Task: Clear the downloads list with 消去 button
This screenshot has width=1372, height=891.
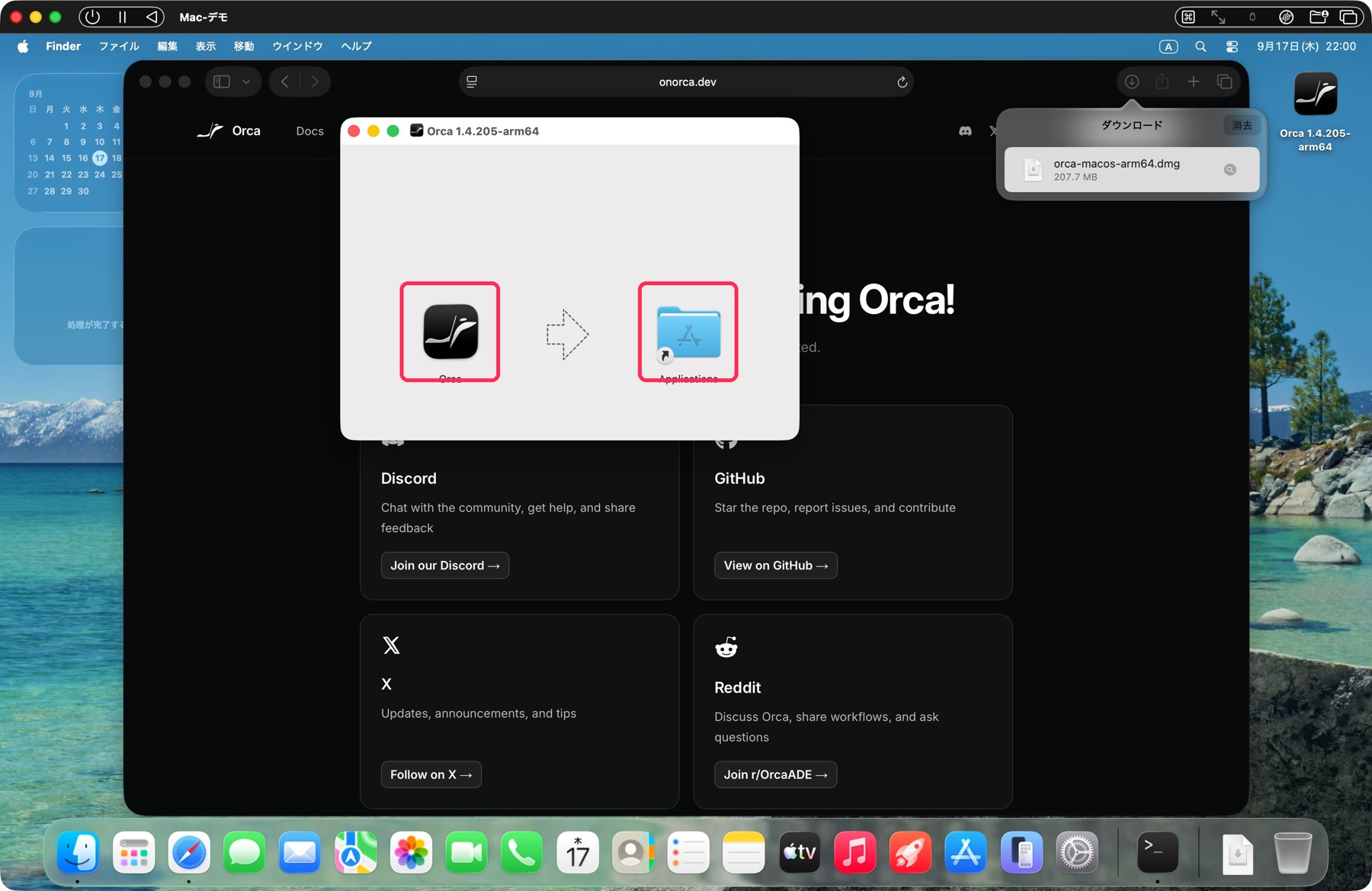Action: coord(1242,125)
